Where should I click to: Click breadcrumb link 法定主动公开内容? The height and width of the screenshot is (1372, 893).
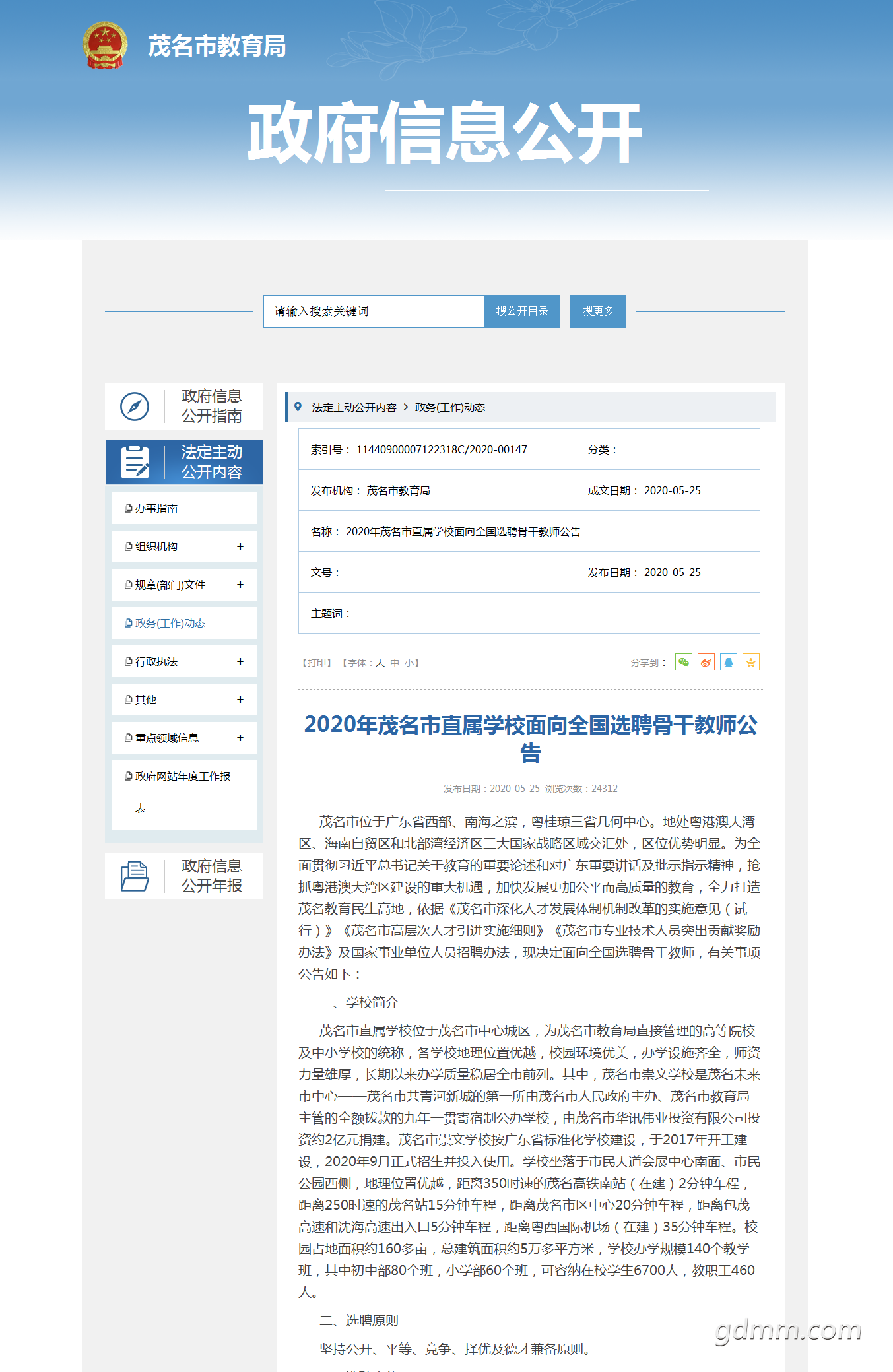coord(354,407)
